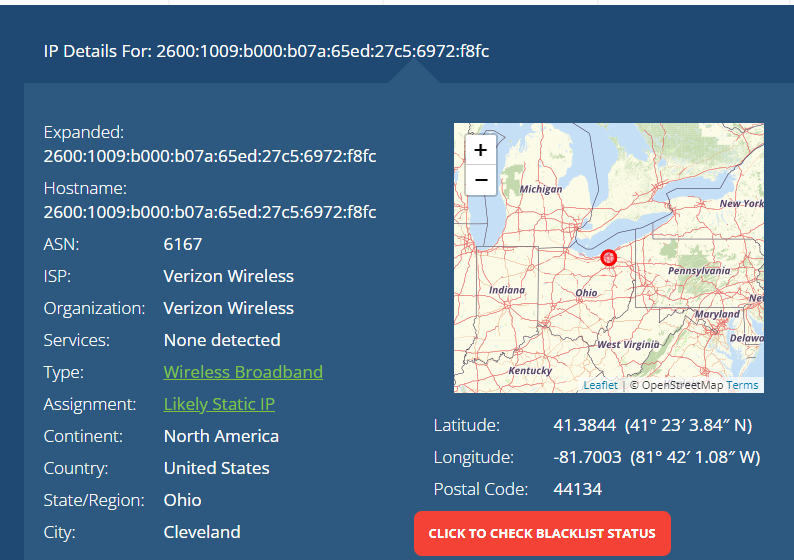Click the expanded IPv6 address text
This screenshot has height=560, width=794.
click(210, 156)
